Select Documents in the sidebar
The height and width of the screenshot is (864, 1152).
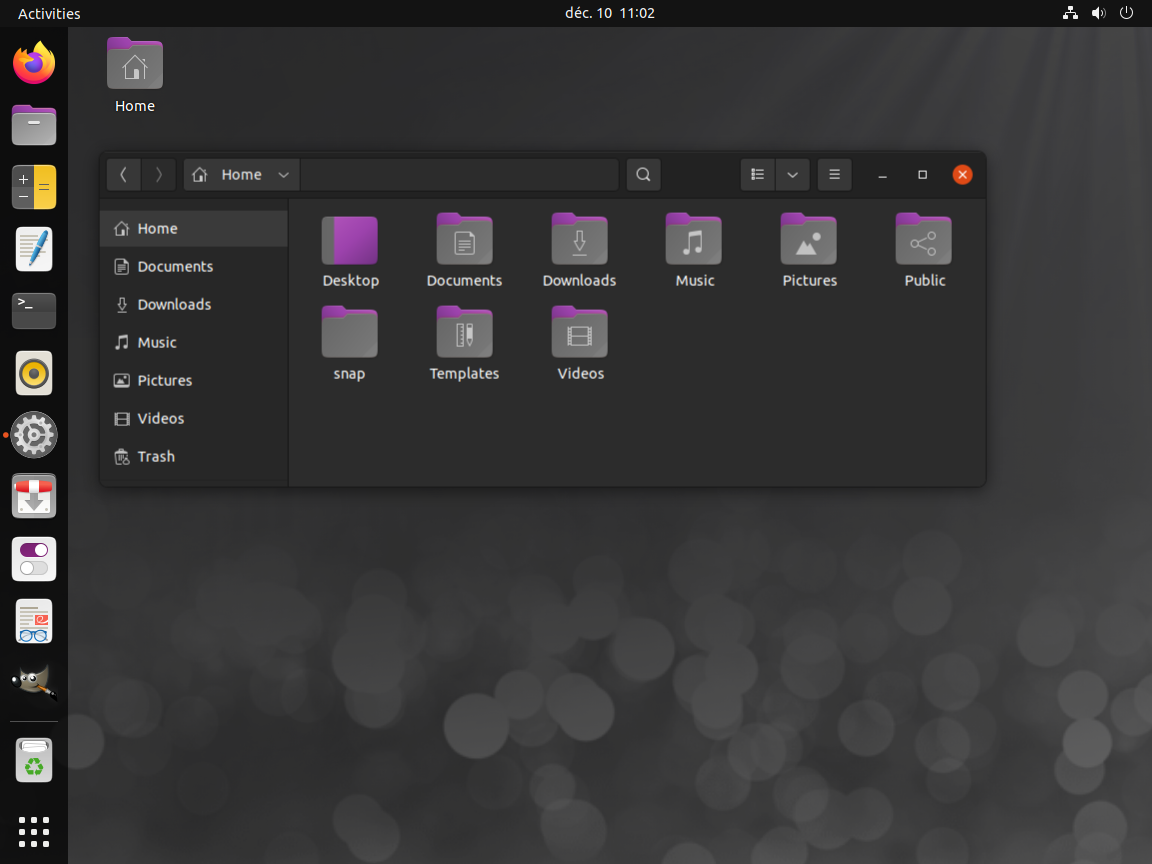[x=194, y=267]
